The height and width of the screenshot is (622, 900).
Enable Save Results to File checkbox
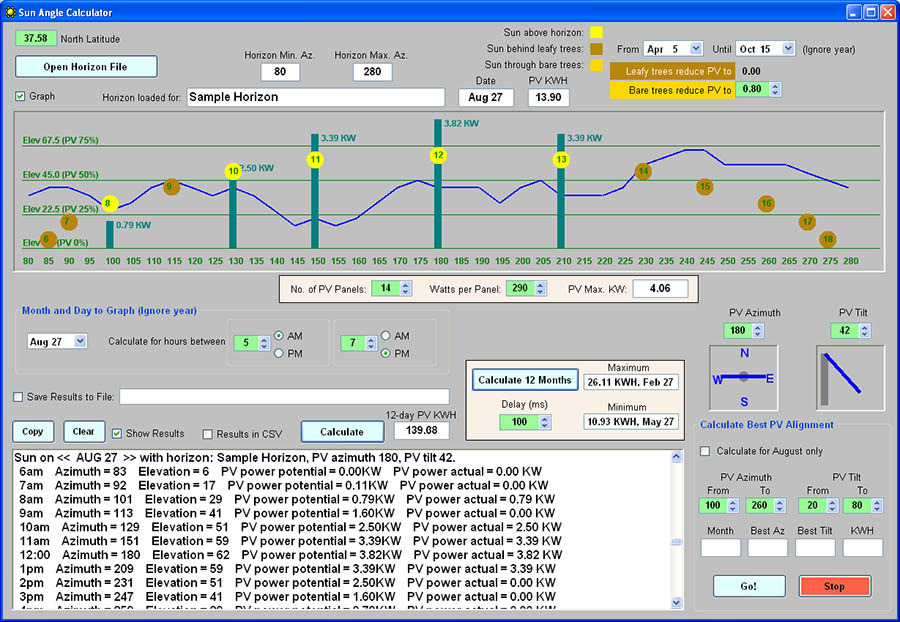pyautogui.click(x=18, y=397)
